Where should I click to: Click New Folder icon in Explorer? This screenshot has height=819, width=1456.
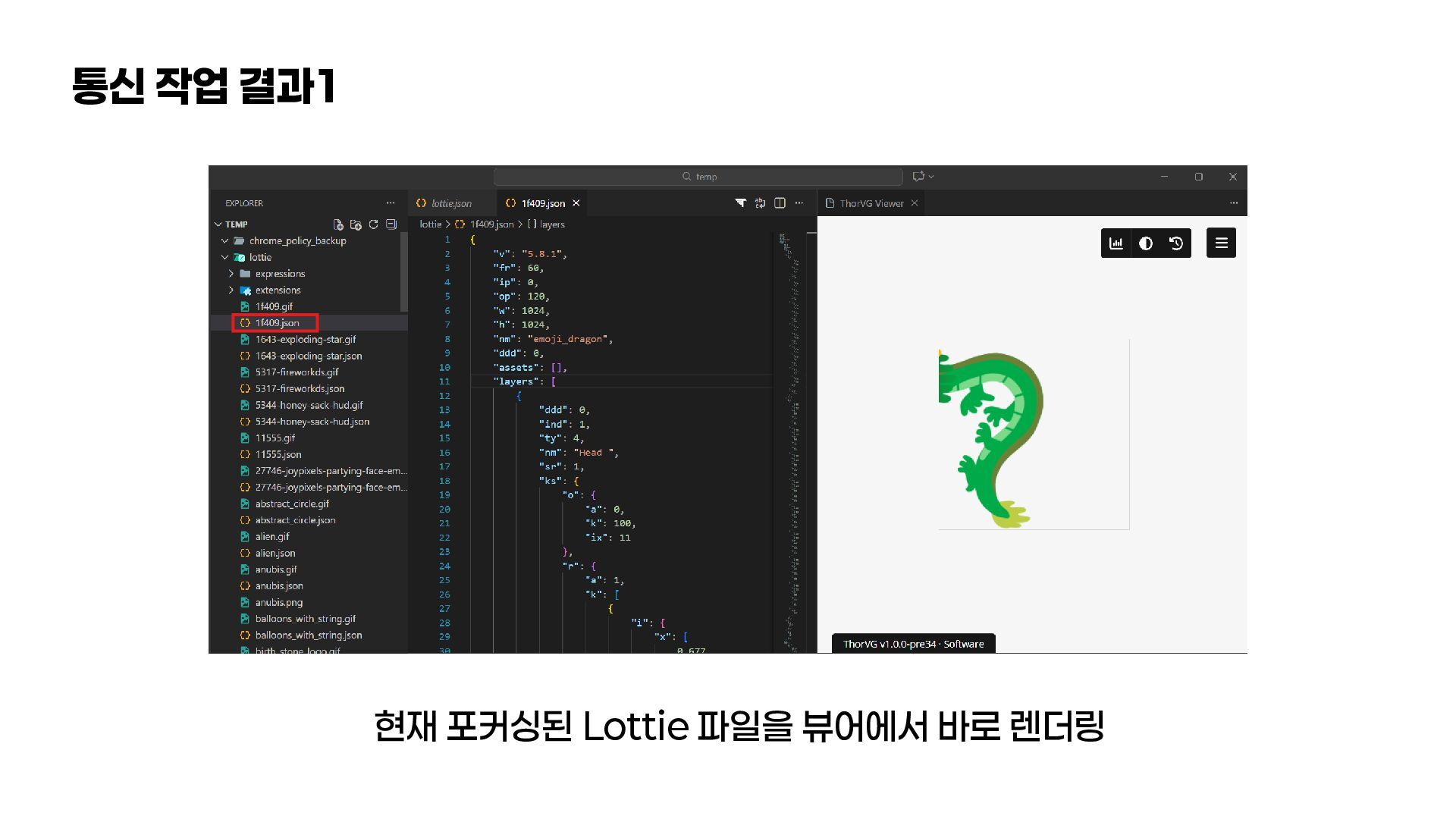356,224
